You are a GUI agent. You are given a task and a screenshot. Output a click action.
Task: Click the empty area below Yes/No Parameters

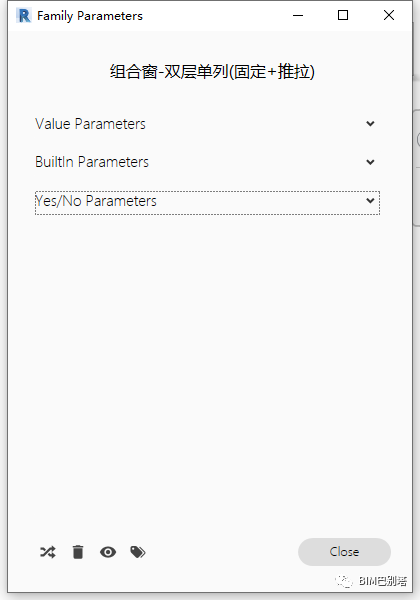coord(210,367)
